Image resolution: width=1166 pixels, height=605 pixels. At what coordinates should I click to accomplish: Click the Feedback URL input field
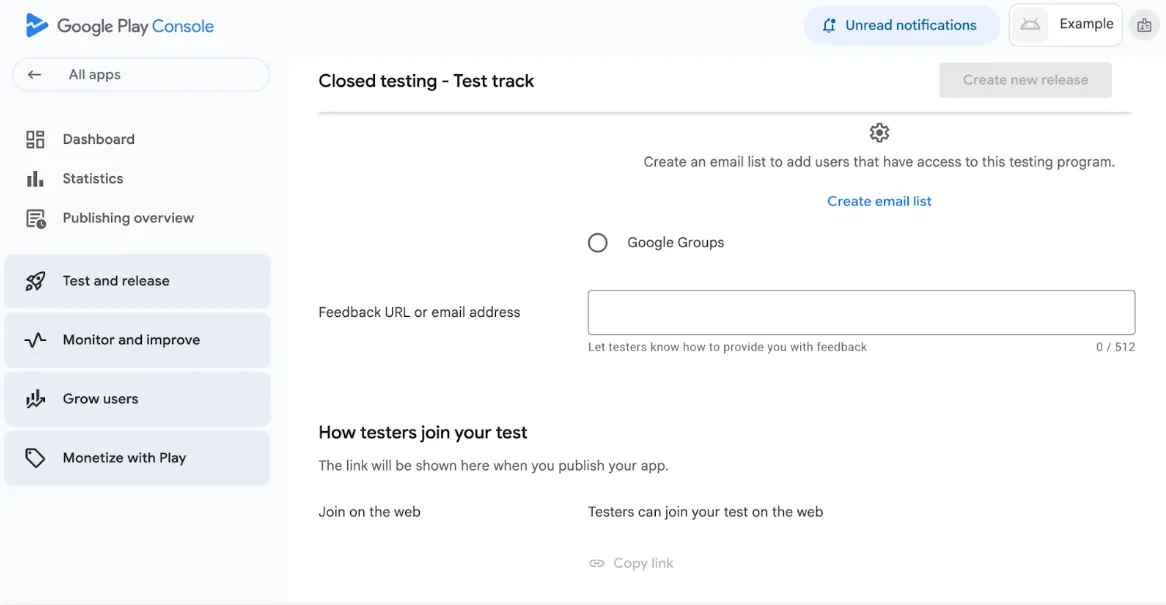point(860,312)
